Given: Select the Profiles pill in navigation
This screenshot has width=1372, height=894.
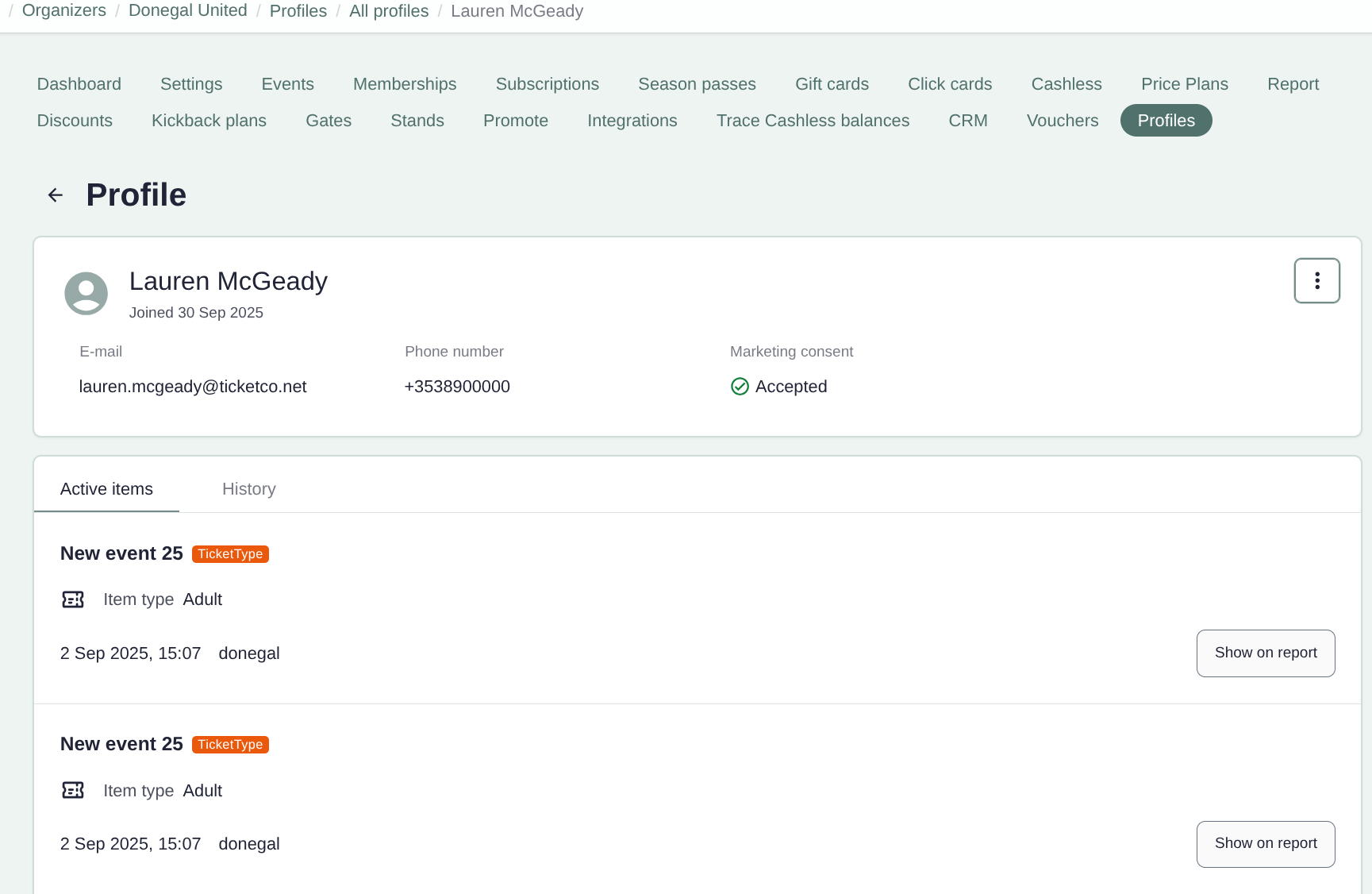Looking at the screenshot, I should point(1166,120).
